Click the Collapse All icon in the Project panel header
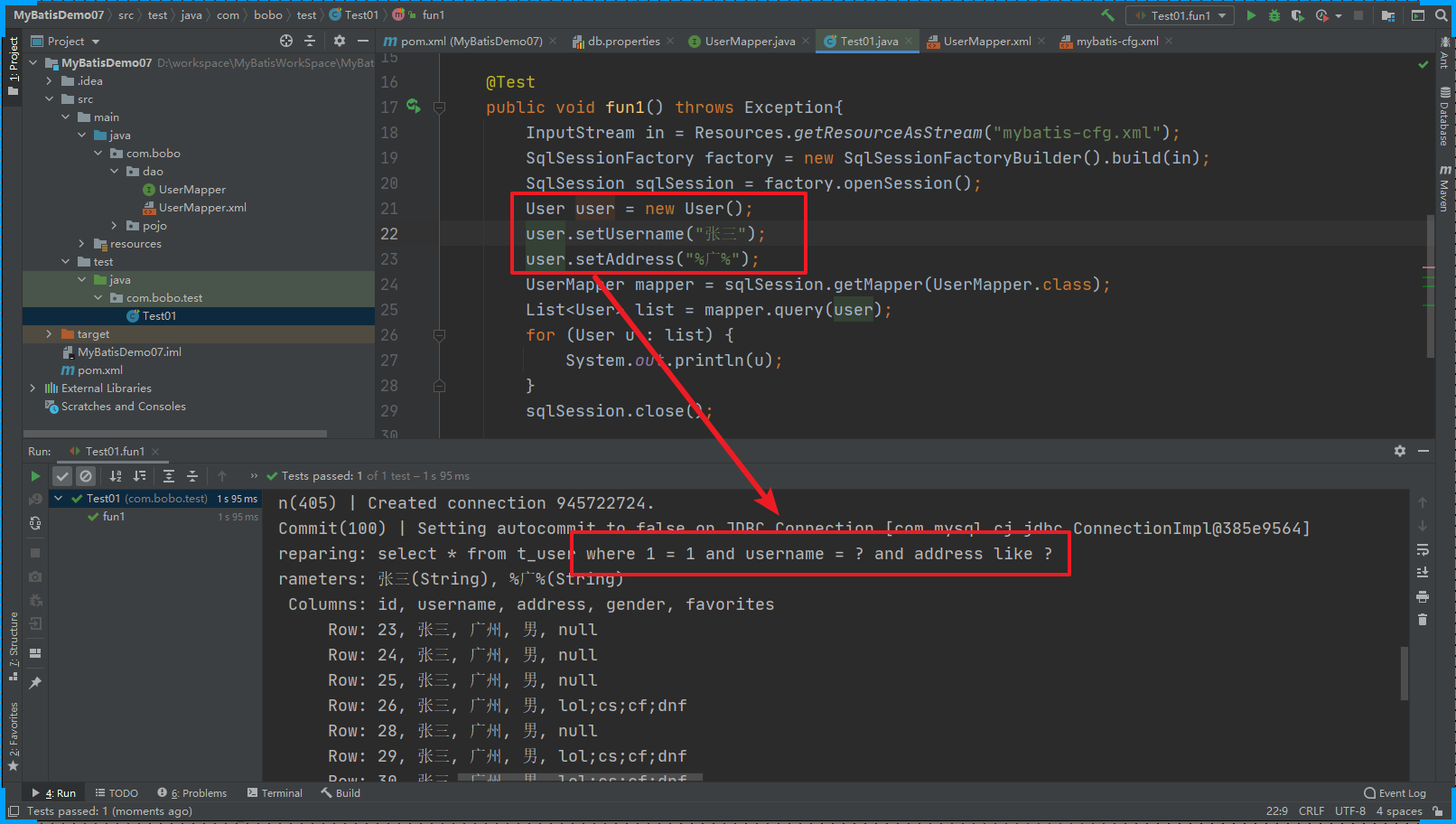Screen dimensions: 1456x824 coord(310,41)
